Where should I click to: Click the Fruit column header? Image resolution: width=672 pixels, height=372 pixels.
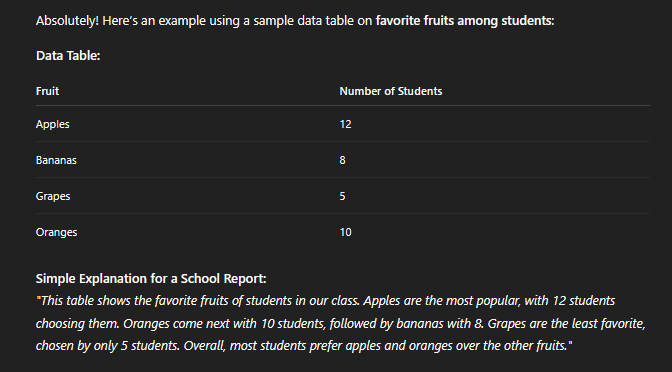tap(48, 91)
